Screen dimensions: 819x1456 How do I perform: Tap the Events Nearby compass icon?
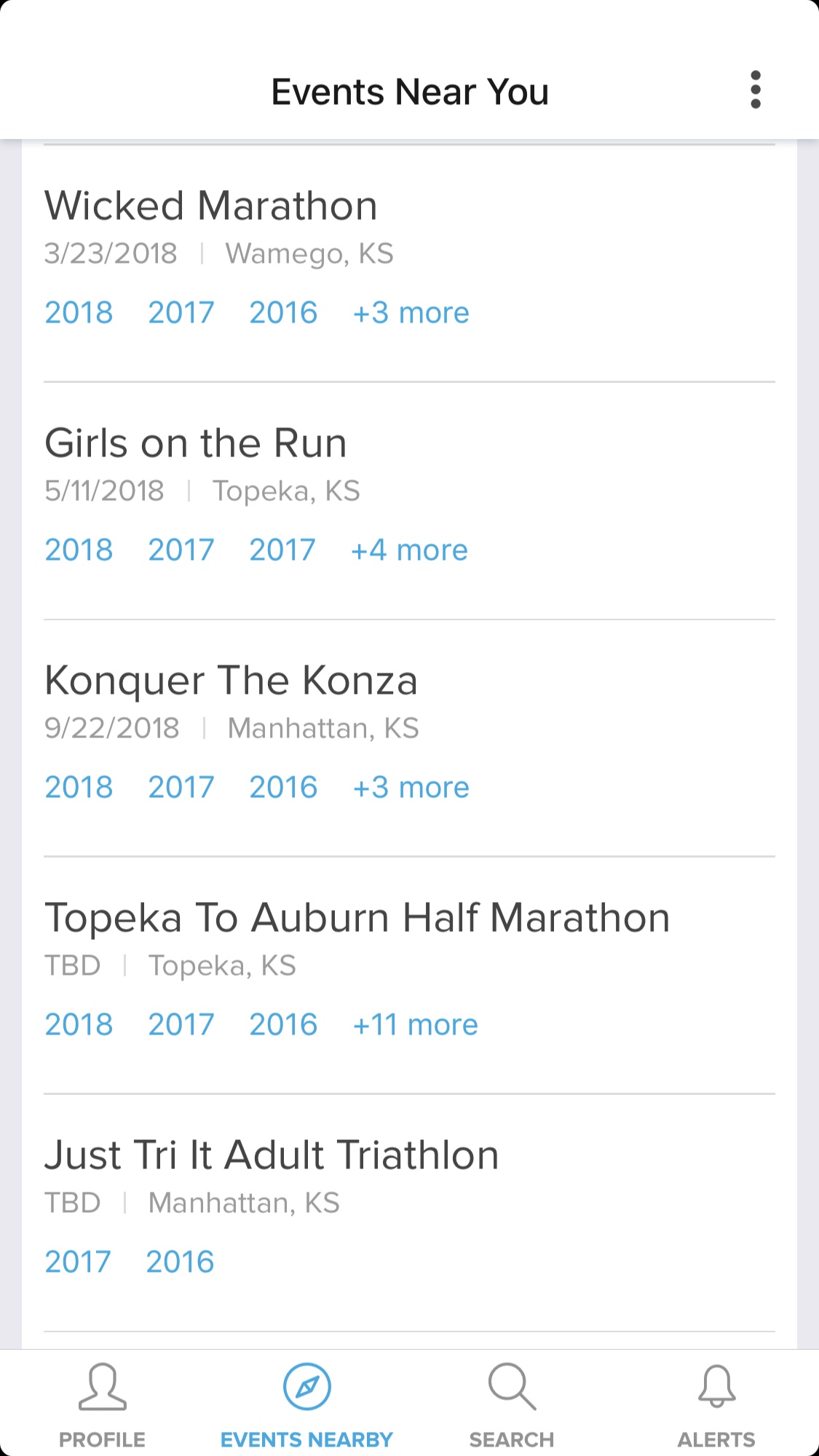click(x=306, y=1388)
